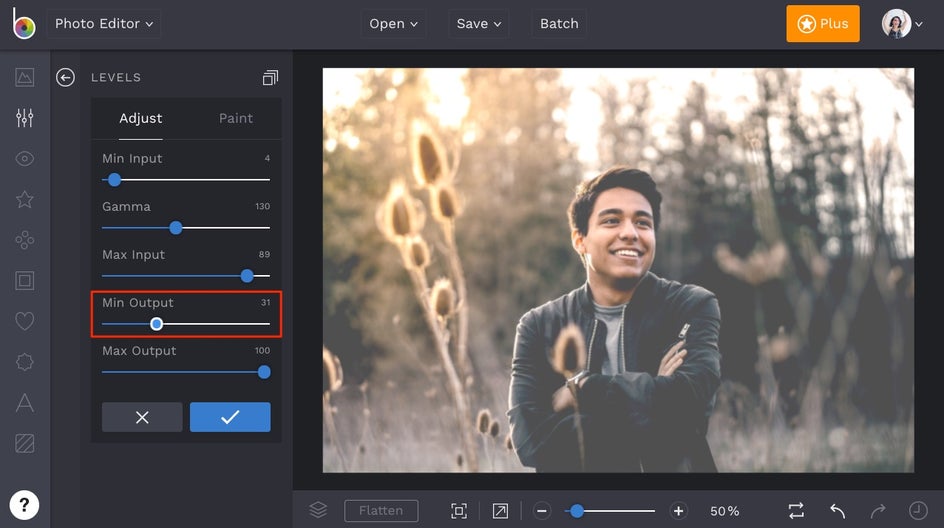Viewport: 944px width, 528px height.
Task: Click the orange Plus upgrade button
Action: click(x=822, y=24)
